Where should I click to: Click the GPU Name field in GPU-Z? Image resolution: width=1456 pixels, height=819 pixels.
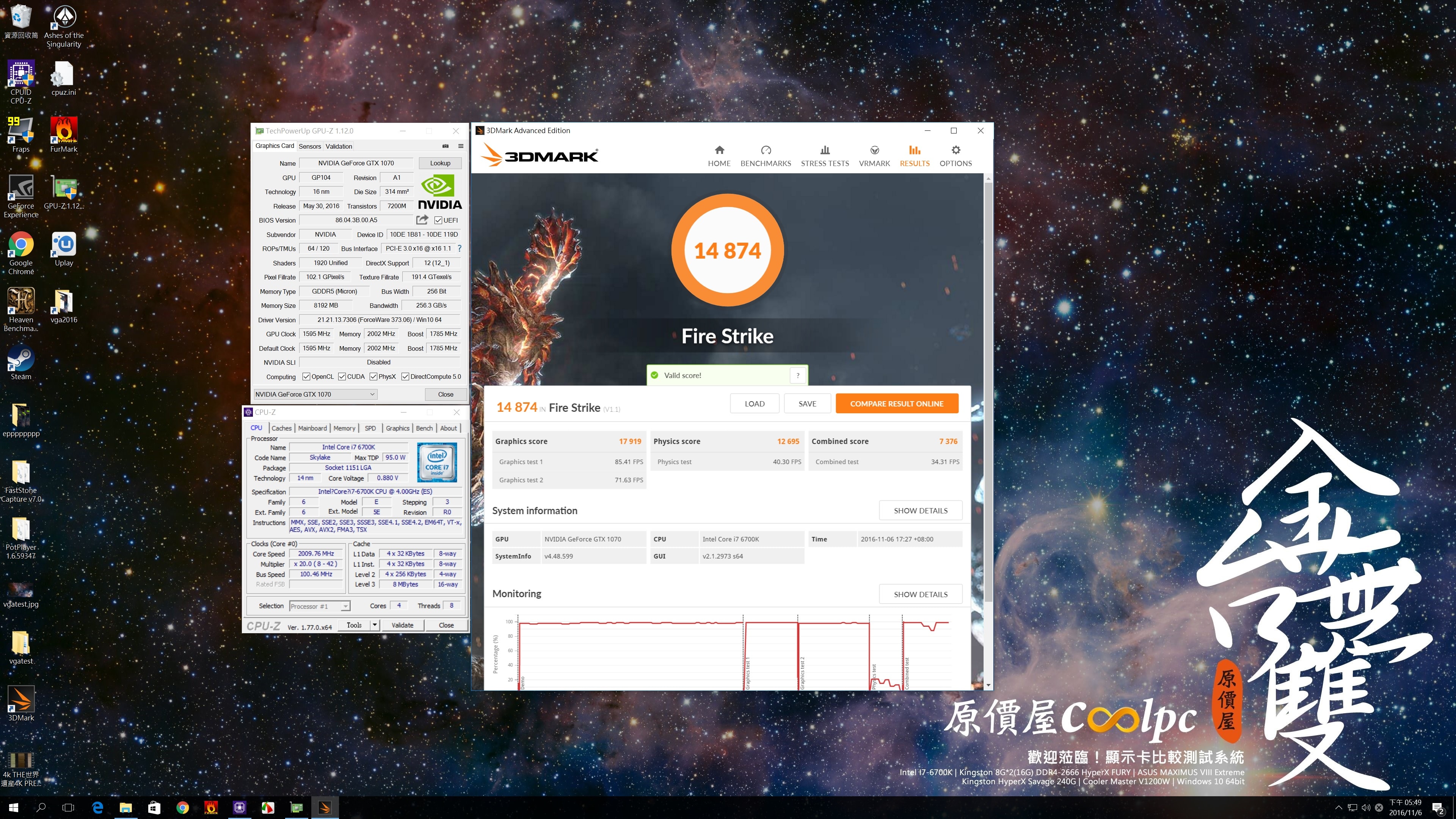(356, 163)
